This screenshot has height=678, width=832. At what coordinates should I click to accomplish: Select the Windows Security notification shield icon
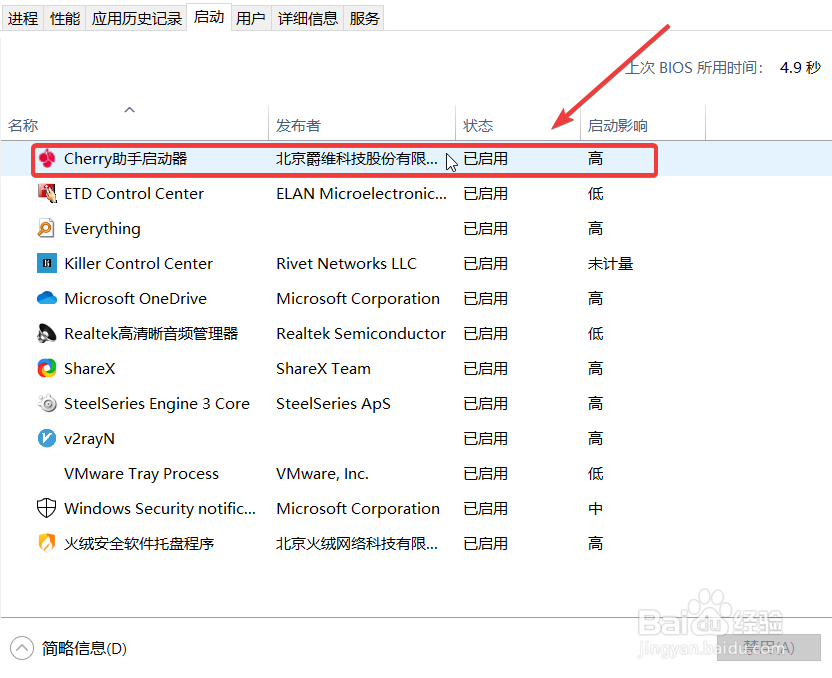click(x=47, y=508)
